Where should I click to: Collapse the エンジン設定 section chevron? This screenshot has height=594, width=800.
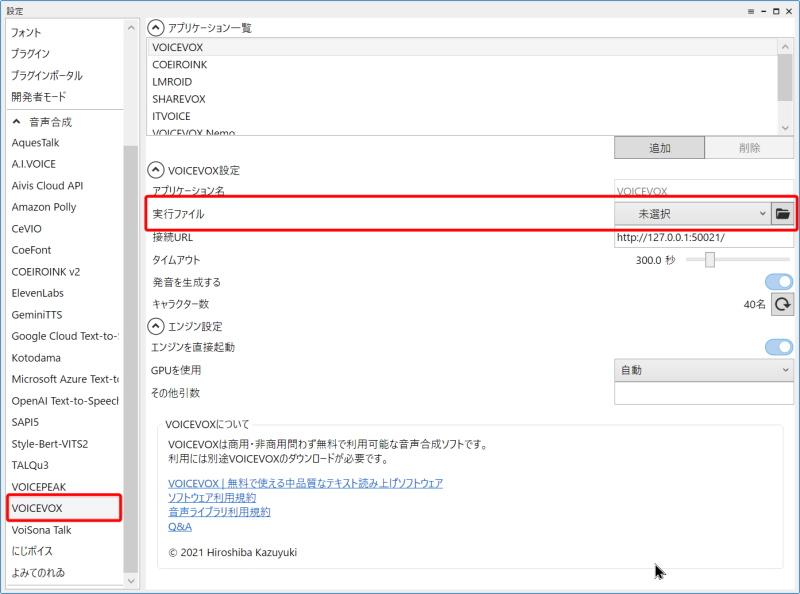point(156,326)
